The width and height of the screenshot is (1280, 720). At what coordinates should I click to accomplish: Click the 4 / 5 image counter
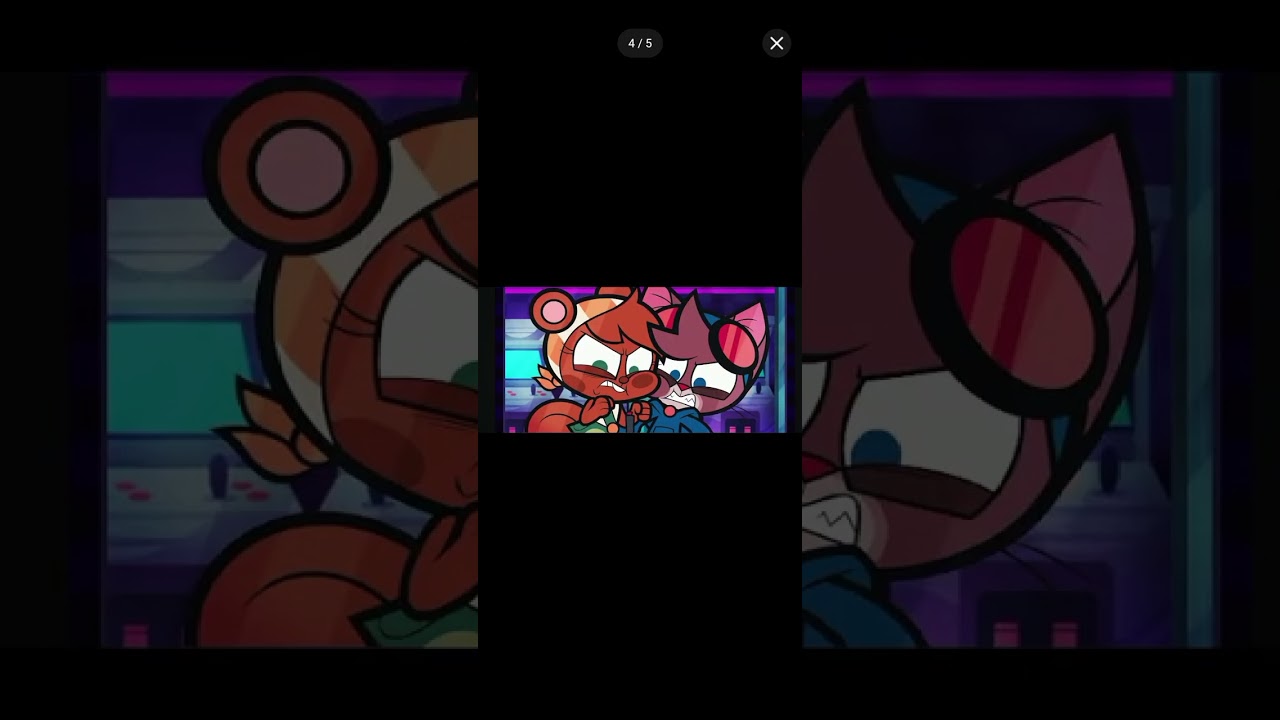pos(640,43)
